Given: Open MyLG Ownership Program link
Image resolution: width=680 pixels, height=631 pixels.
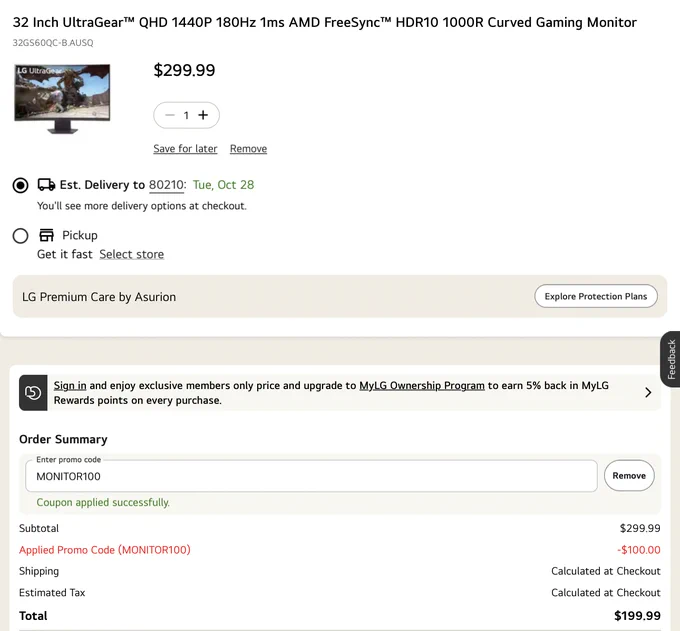Looking at the screenshot, I should coord(422,386).
